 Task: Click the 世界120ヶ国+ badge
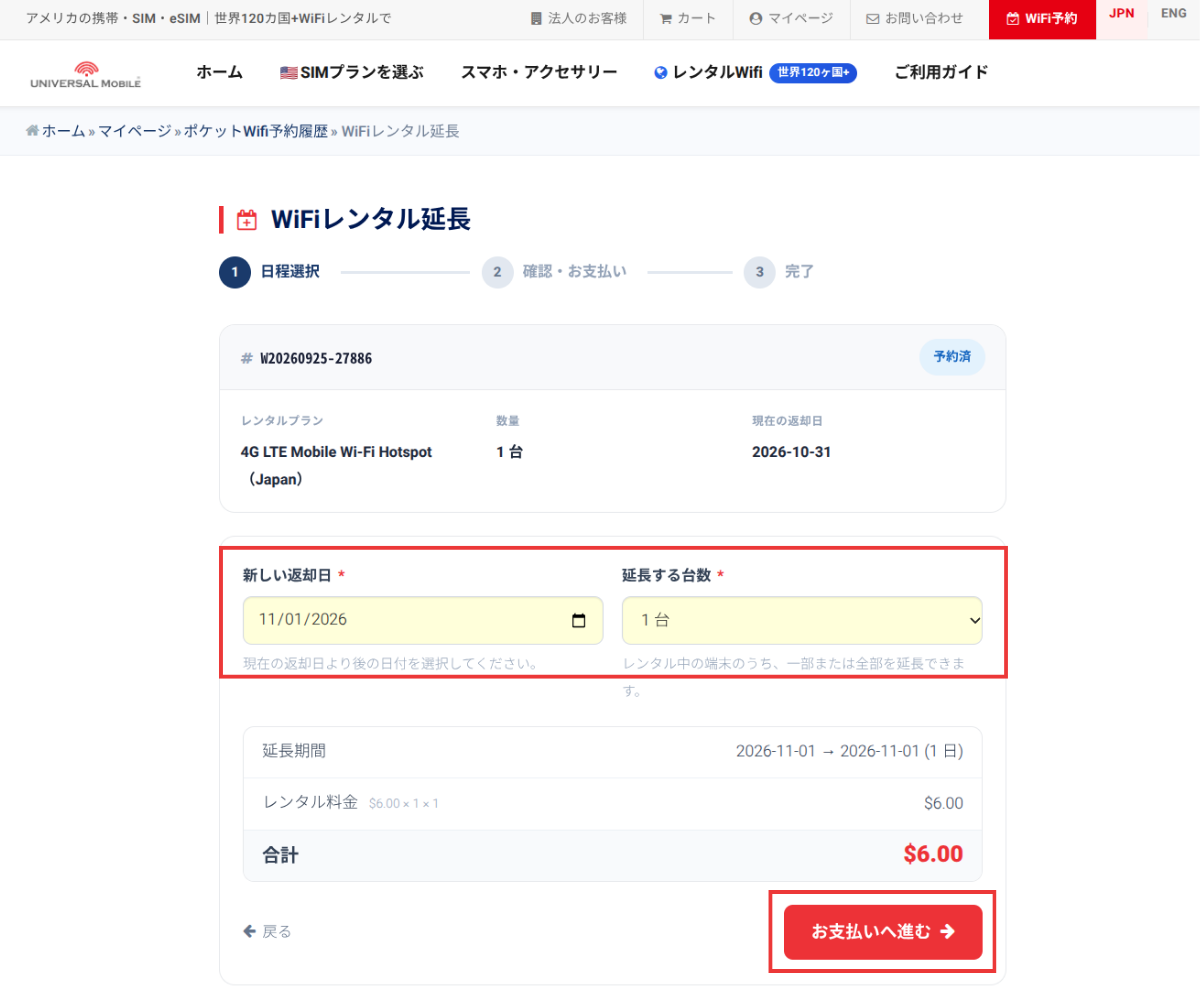(813, 72)
